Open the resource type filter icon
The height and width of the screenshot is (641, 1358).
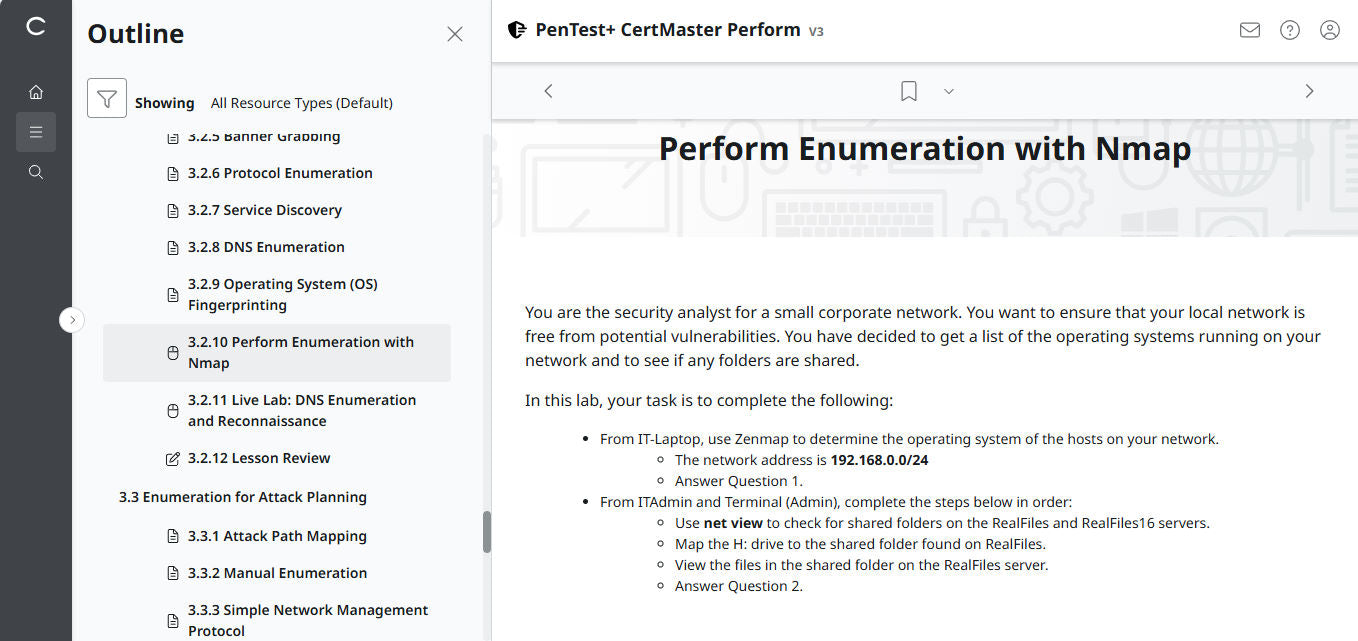pos(107,98)
